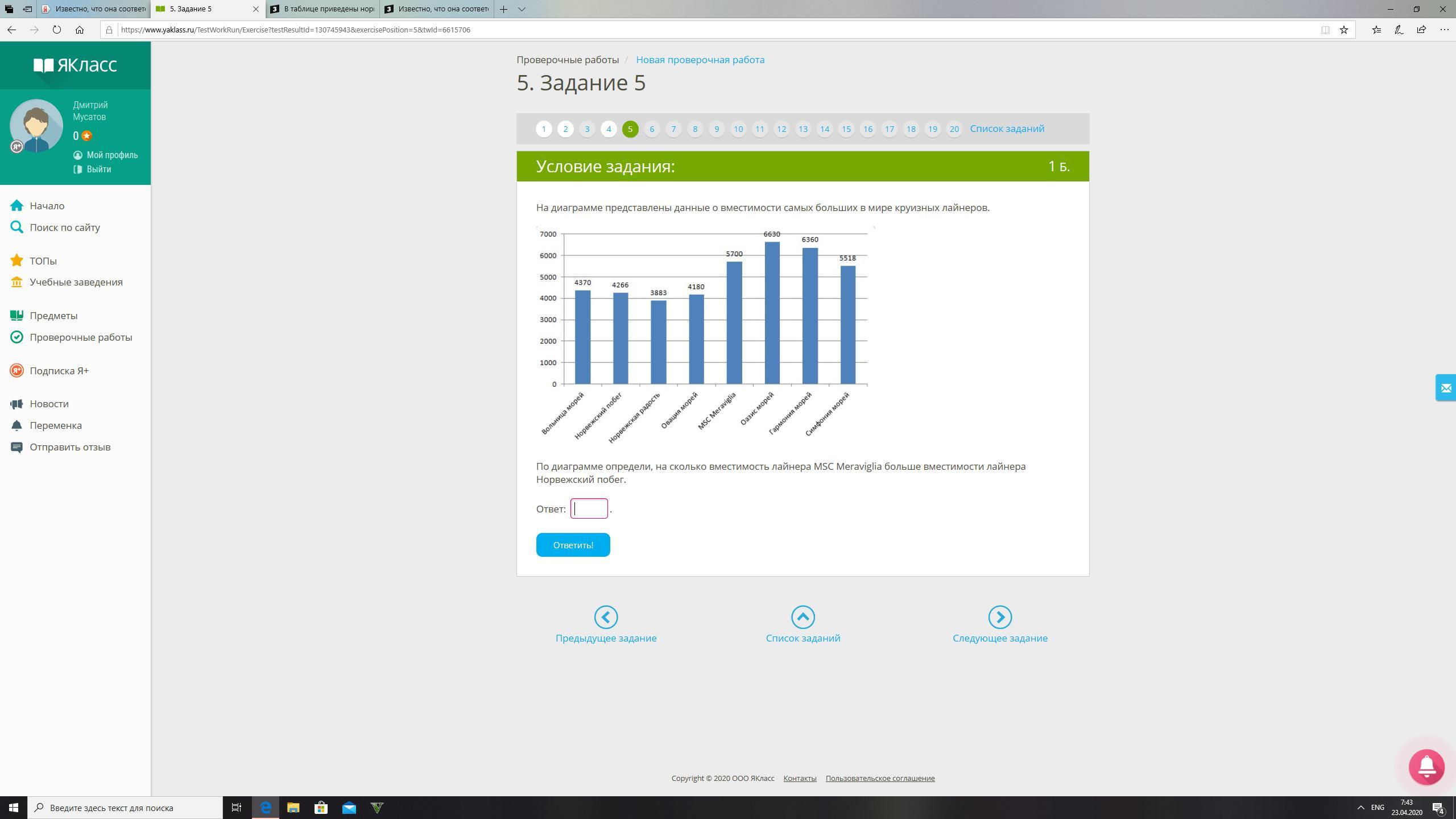Open Пользовательское соглашение footer link
1456x819 pixels.
pyautogui.click(x=880, y=779)
